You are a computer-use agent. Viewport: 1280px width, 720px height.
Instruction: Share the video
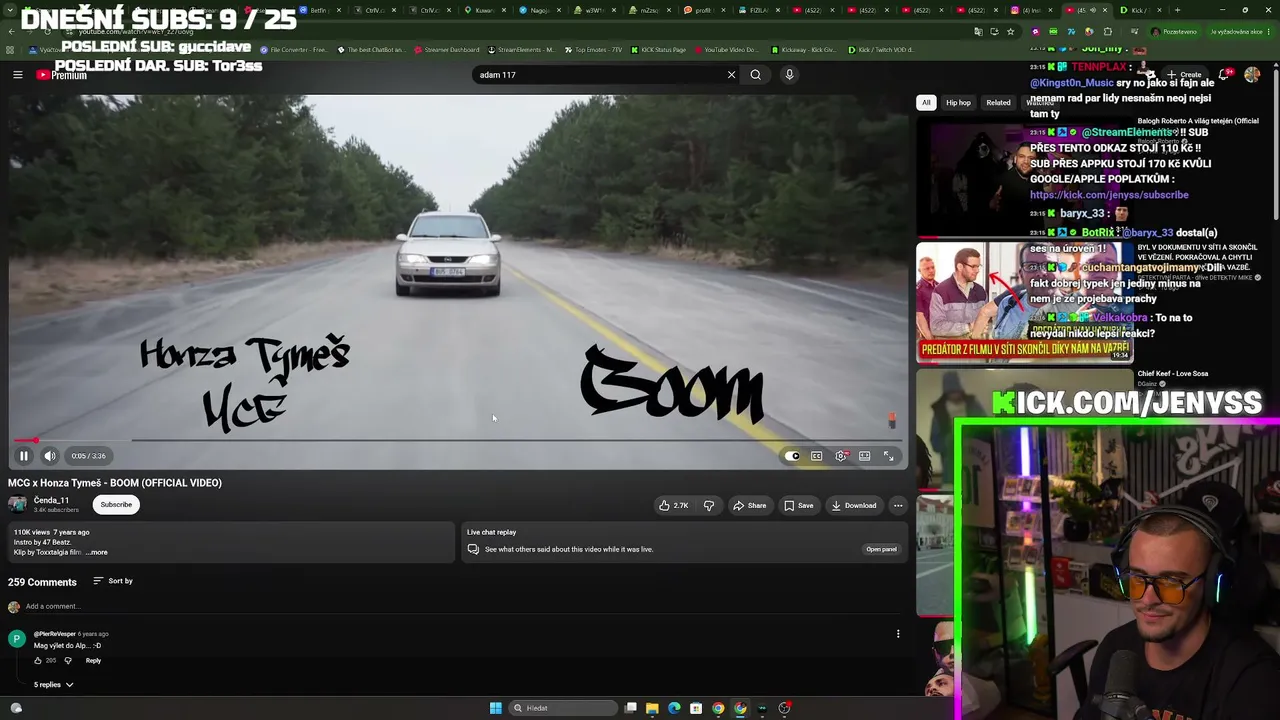749,506
